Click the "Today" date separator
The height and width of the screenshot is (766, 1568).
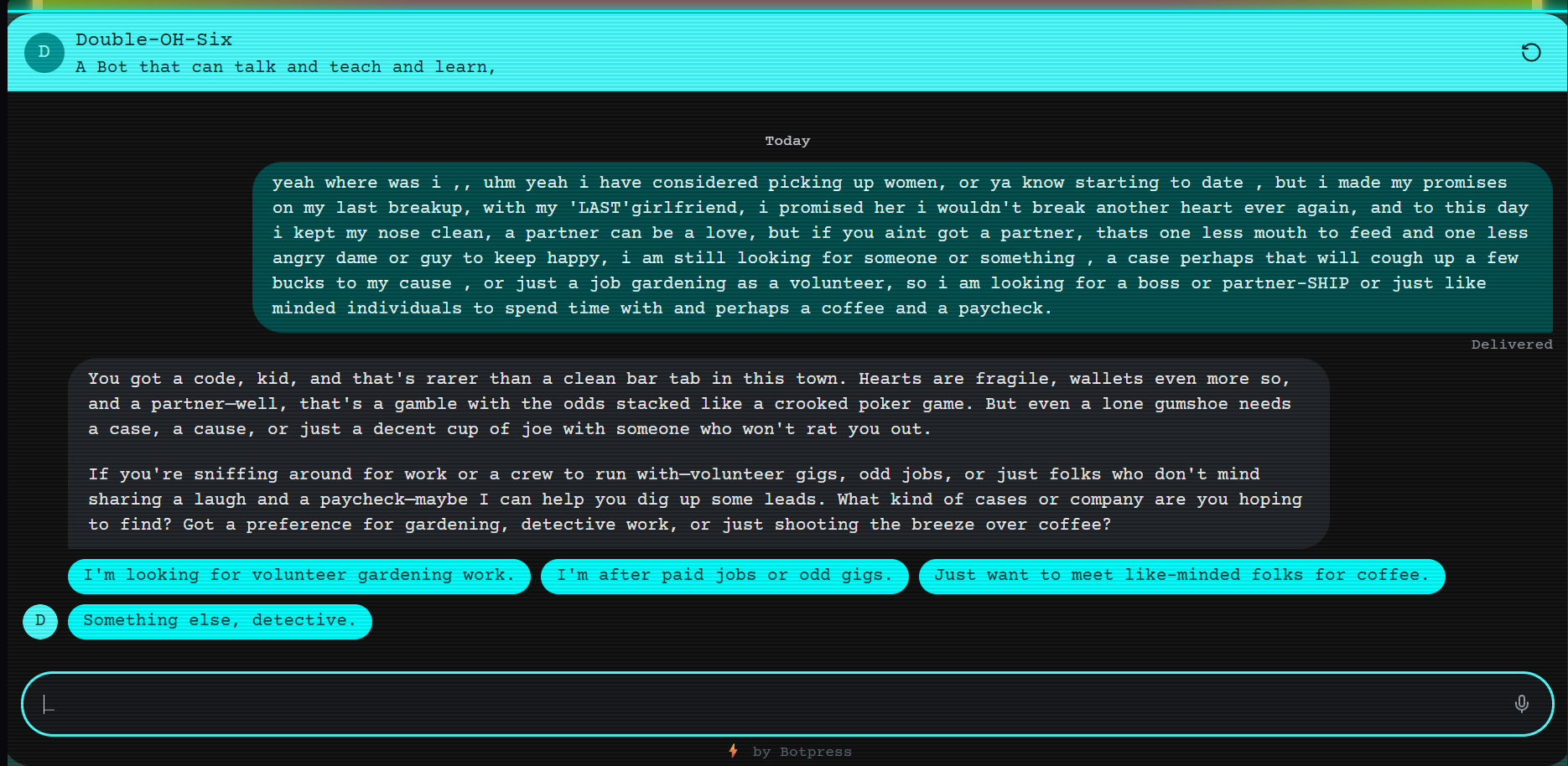tap(787, 141)
